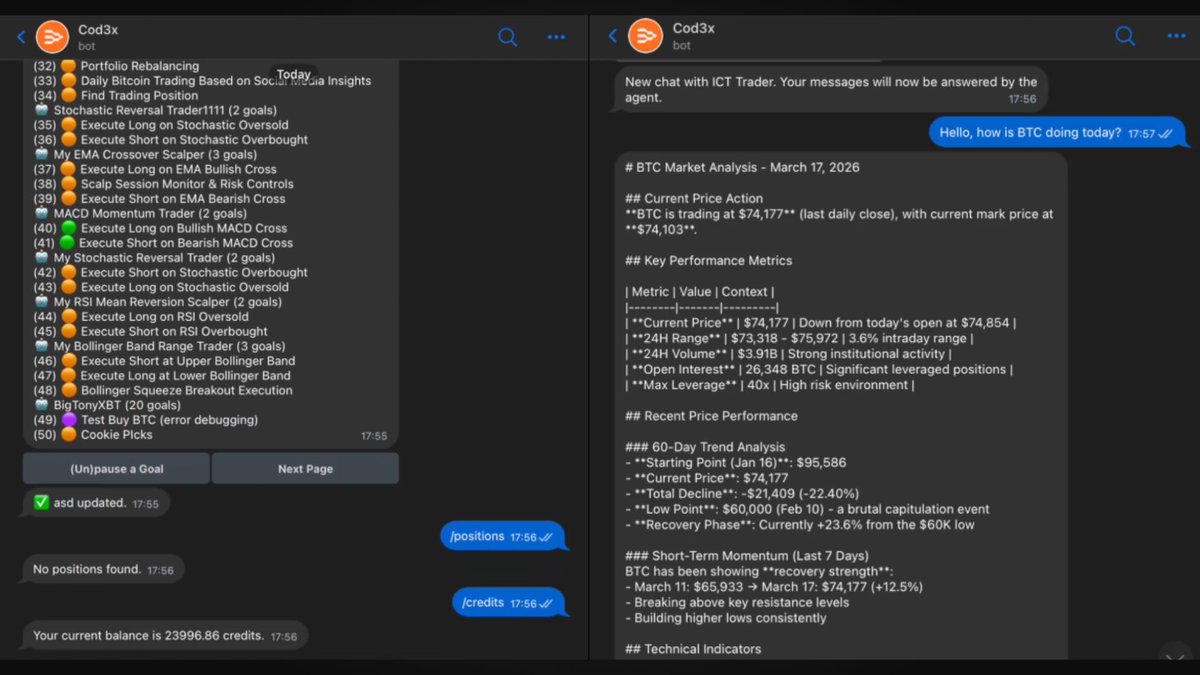Viewport: 1200px width, 675px height.
Task: Click the orange circle beside Cookie PIcks
Action: coord(69,435)
